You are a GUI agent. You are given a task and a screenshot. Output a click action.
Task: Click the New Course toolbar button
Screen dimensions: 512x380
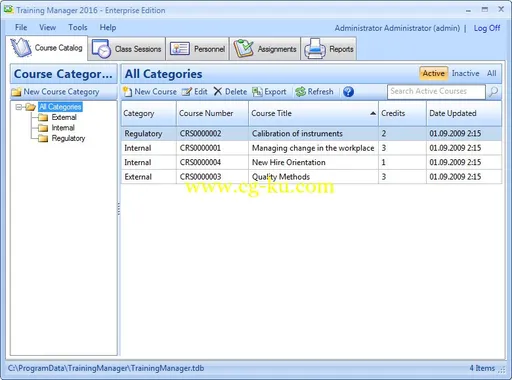point(150,91)
